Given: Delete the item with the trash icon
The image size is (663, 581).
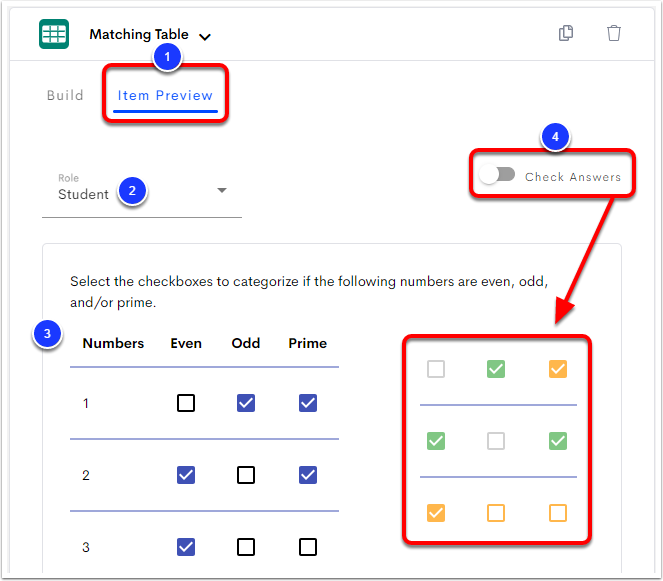Looking at the screenshot, I should (x=614, y=33).
